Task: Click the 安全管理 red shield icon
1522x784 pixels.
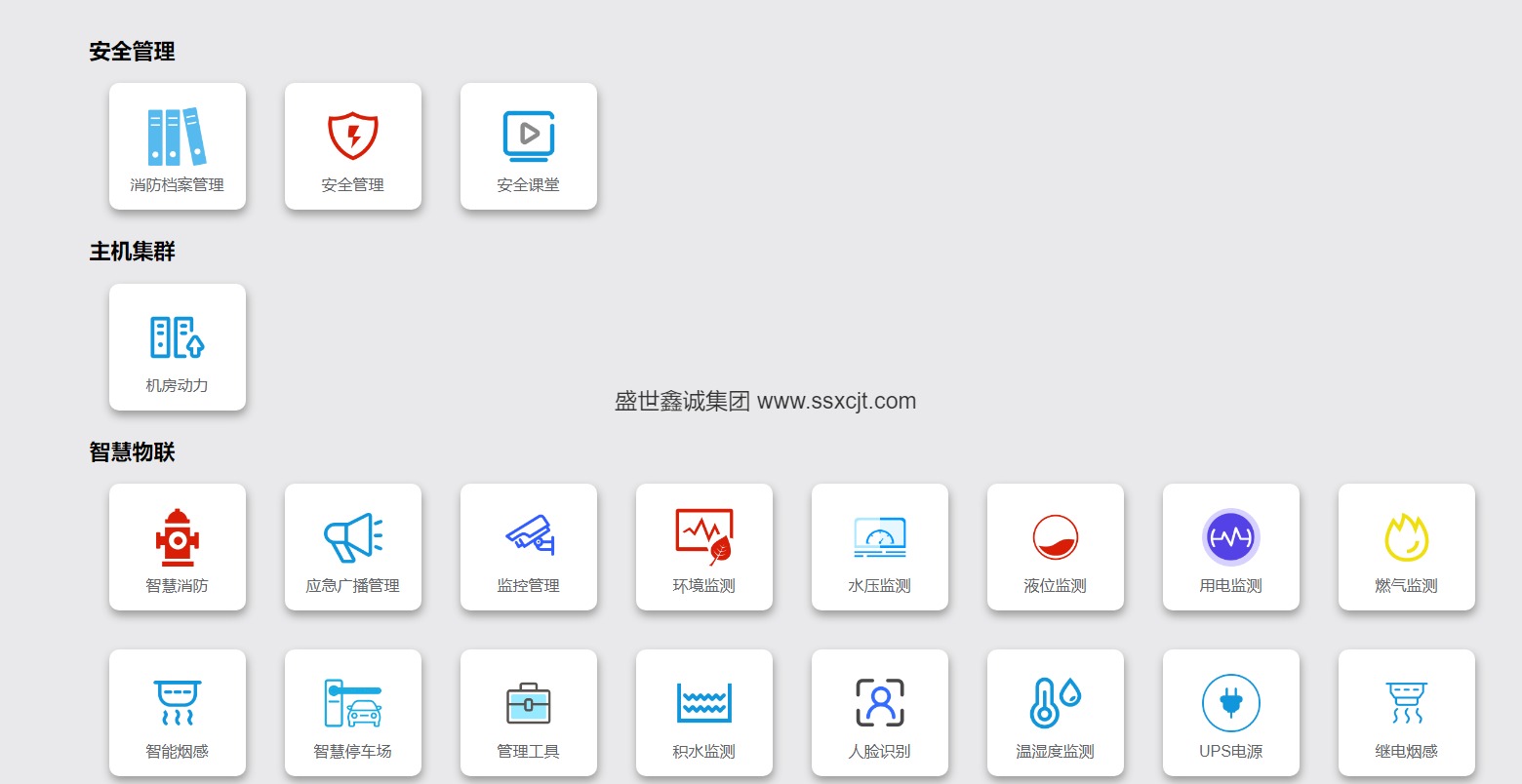Action: [x=353, y=137]
